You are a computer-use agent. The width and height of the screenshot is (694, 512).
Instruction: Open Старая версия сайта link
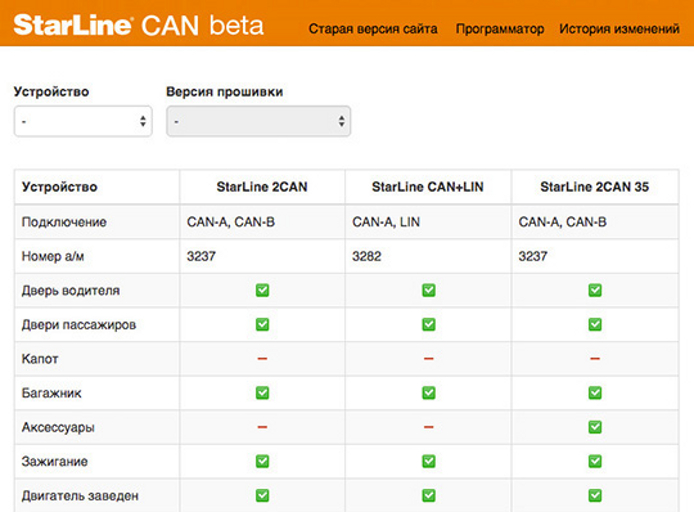[373, 29]
